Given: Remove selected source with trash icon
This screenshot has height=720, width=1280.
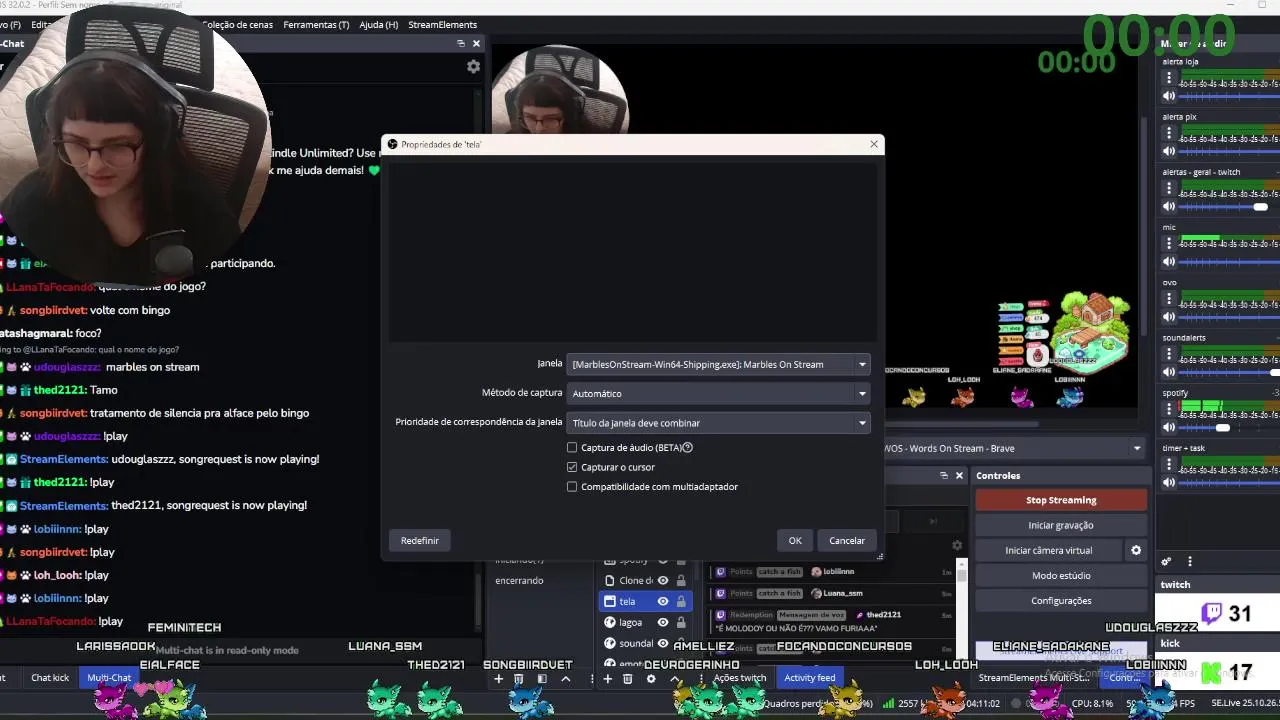Looking at the screenshot, I should pyautogui.click(x=628, y=679).
